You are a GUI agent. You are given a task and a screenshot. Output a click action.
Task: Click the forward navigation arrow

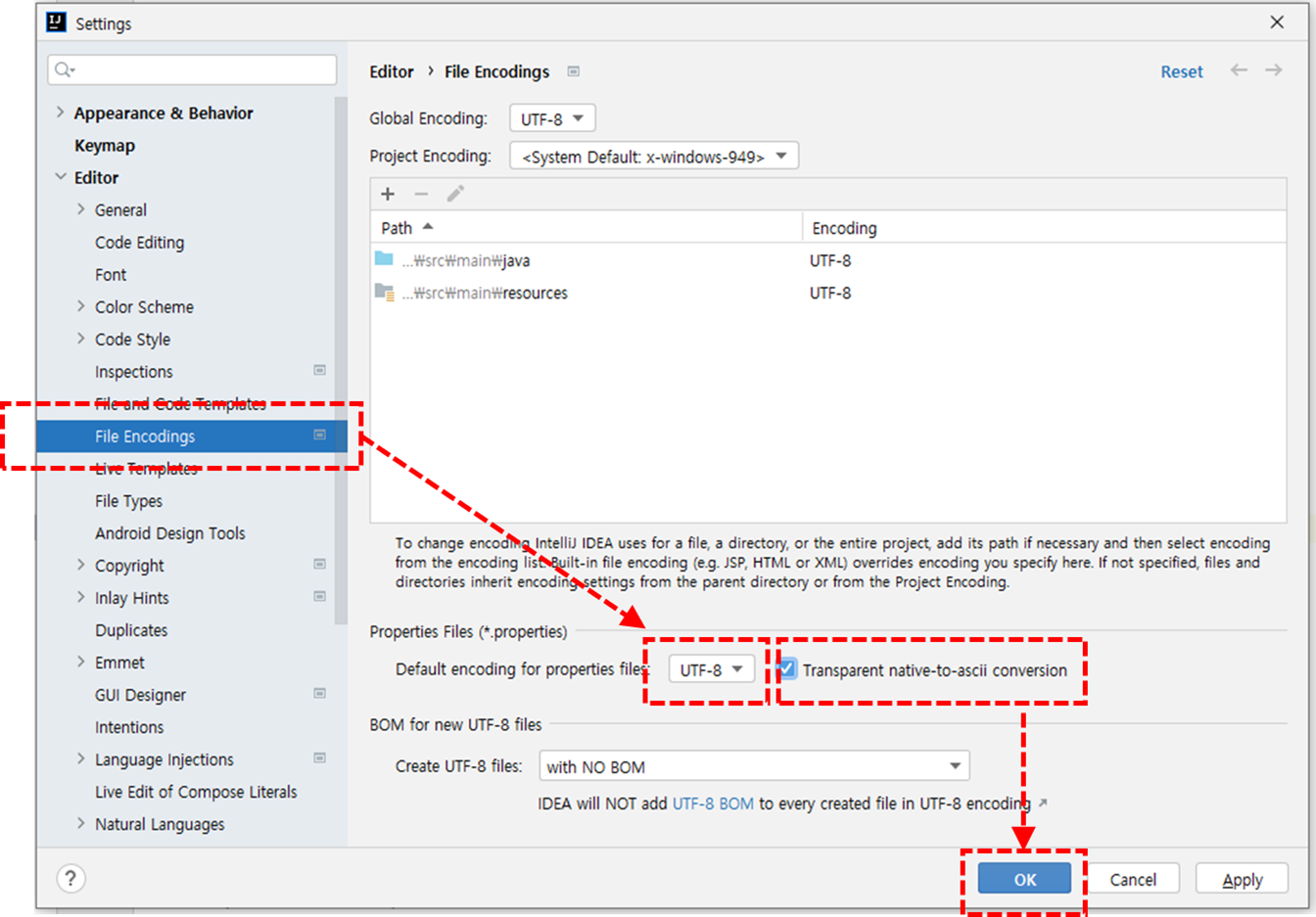[1273, 70]
